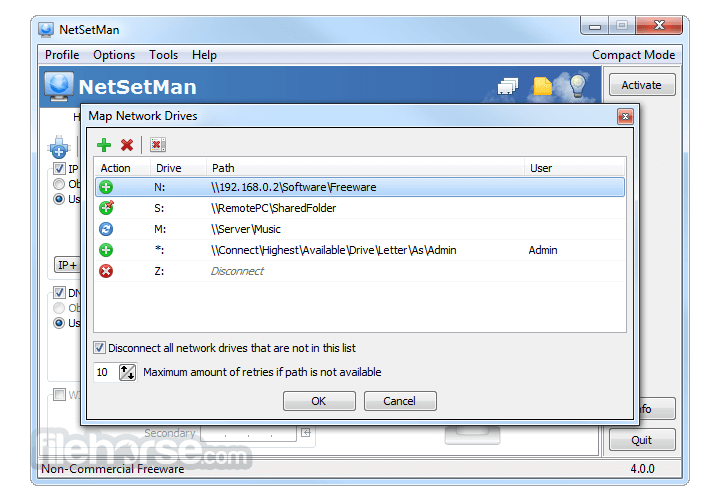Click NetSetMan title bar app icon

46,29
